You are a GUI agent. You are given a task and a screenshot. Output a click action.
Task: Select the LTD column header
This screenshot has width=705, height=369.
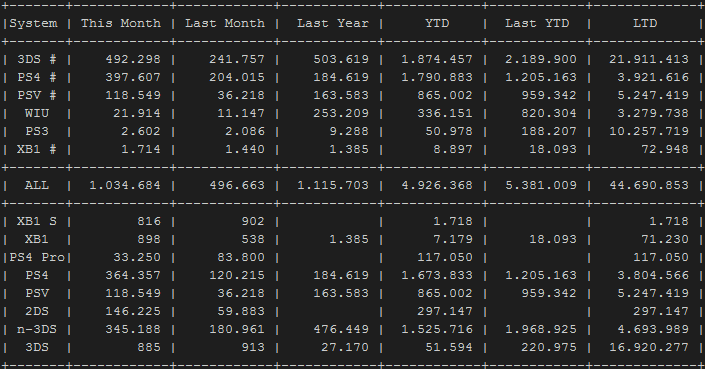coord(645,23)
